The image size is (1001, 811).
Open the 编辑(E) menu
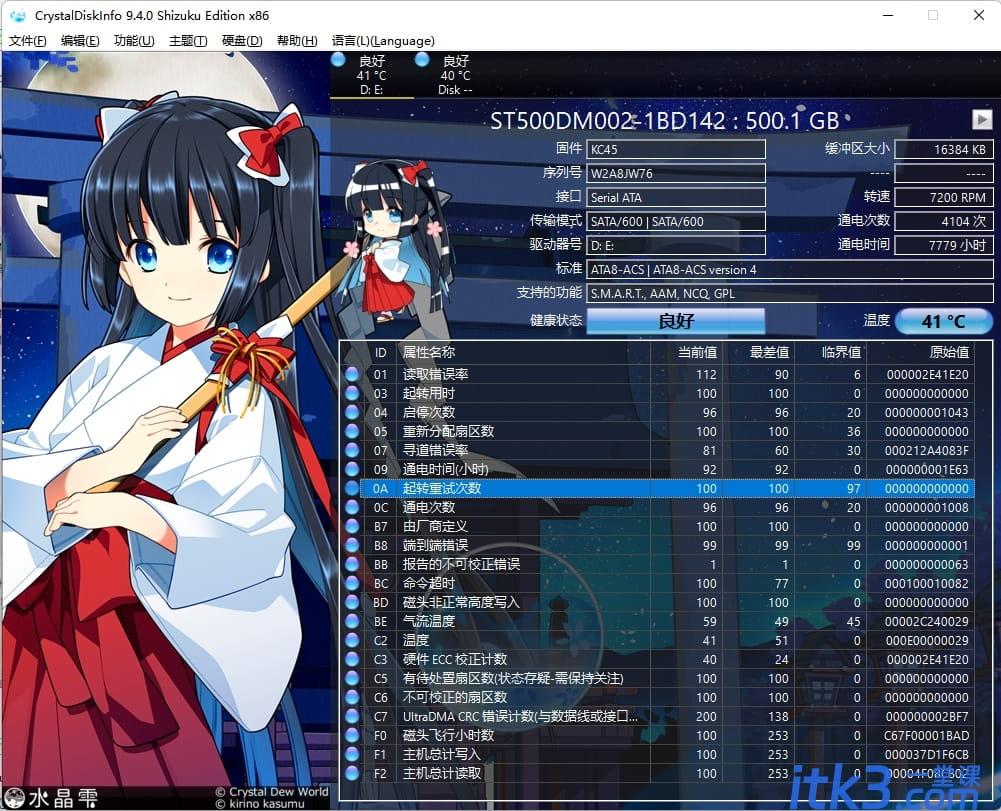point(80,41)
